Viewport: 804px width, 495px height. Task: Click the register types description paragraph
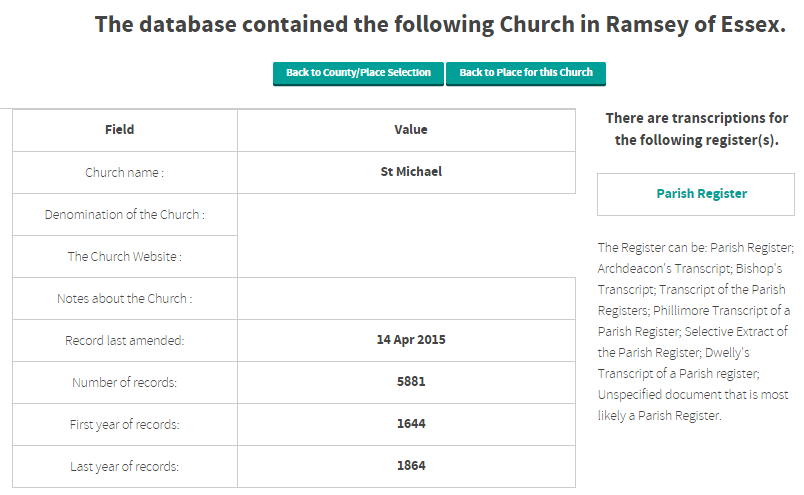(x=696, y=332)
